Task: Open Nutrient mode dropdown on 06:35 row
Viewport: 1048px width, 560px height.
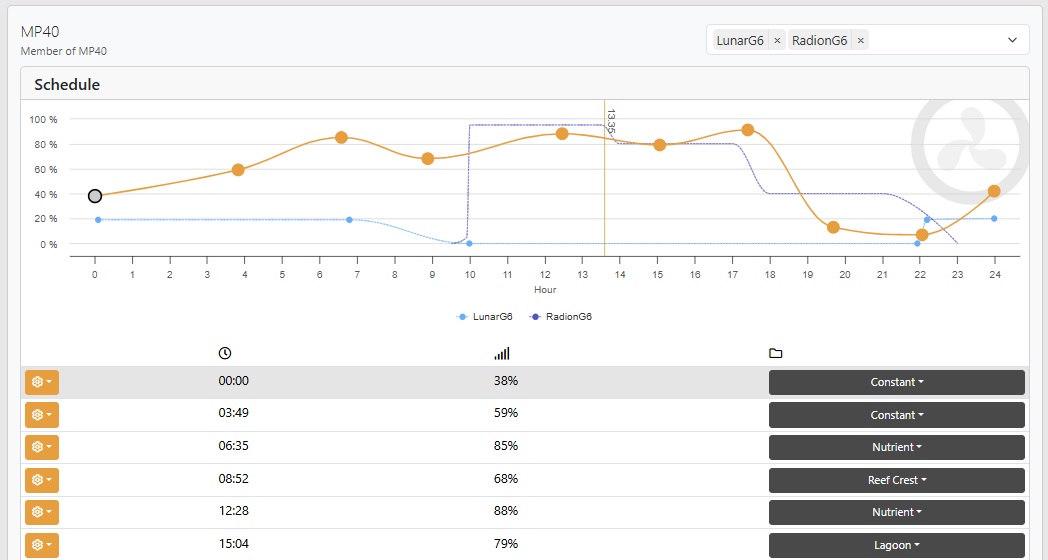Action: pos(896,447)
